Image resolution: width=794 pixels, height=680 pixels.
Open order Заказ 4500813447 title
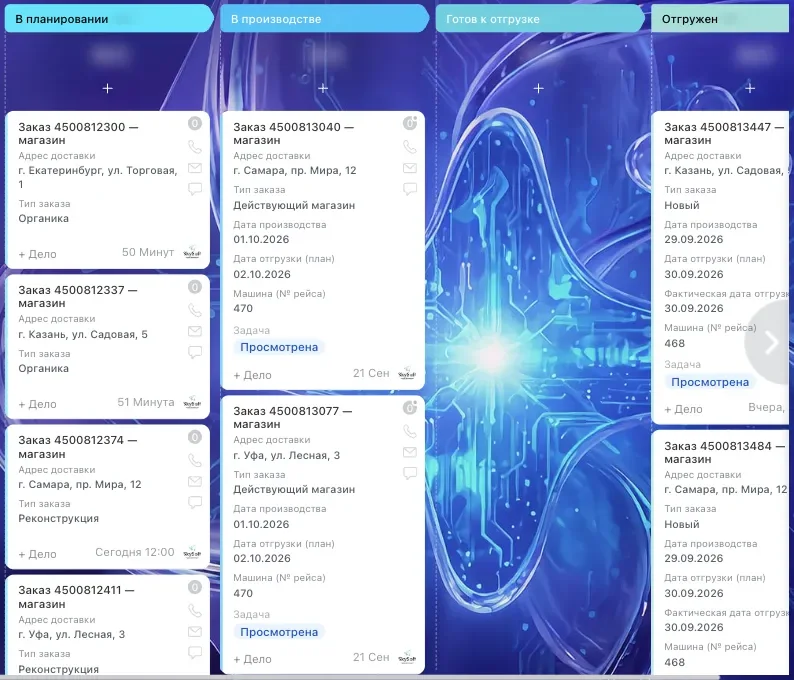click(x=724, y=133)
